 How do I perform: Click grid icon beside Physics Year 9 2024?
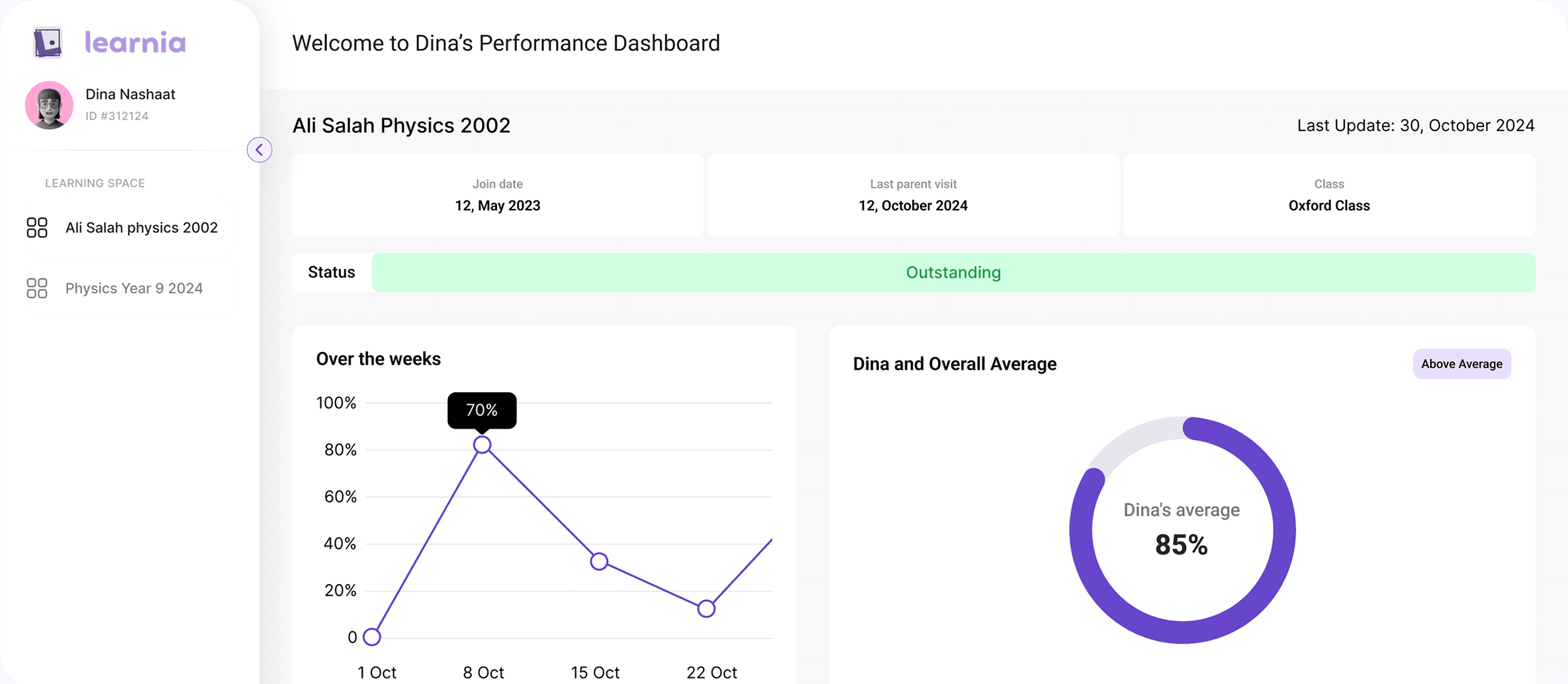click(37, 288)
